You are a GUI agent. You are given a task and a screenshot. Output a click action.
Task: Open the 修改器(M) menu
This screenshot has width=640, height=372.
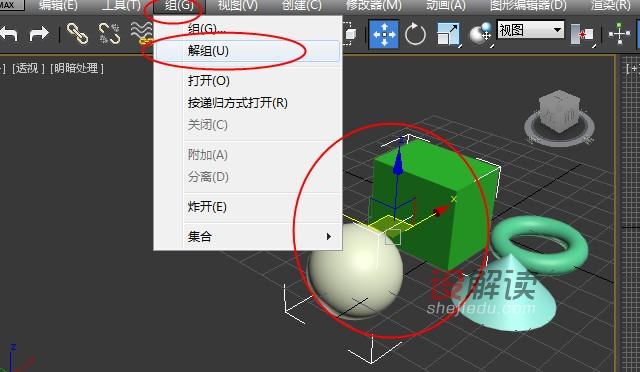click(373, 5)
